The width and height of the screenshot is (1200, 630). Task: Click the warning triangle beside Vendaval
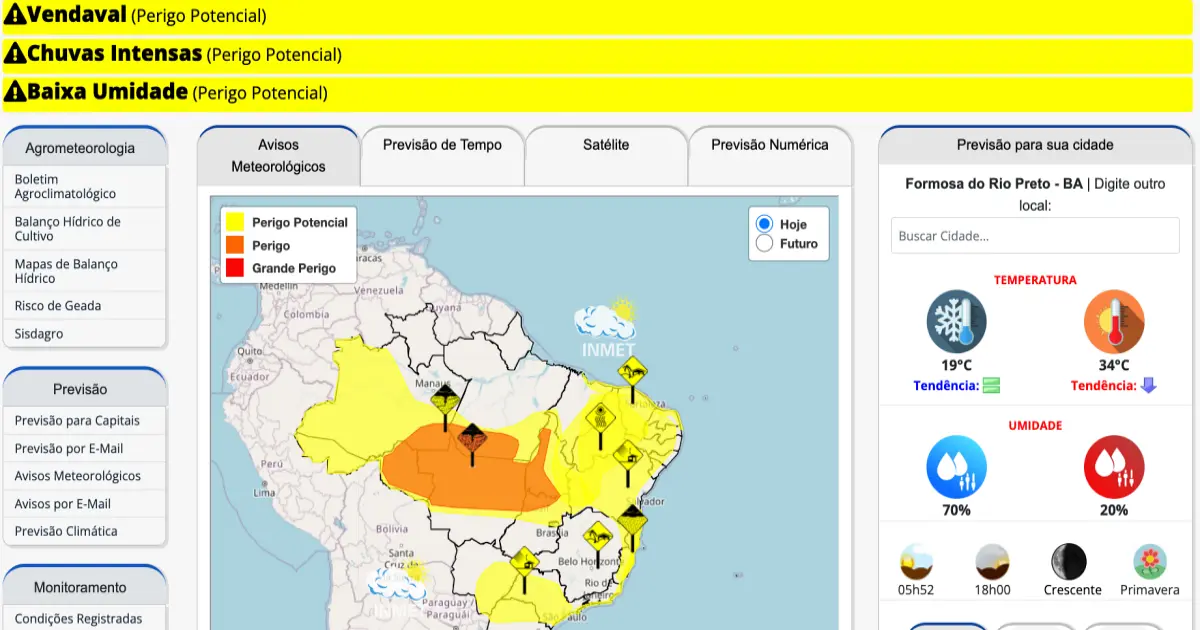[15, 15]
